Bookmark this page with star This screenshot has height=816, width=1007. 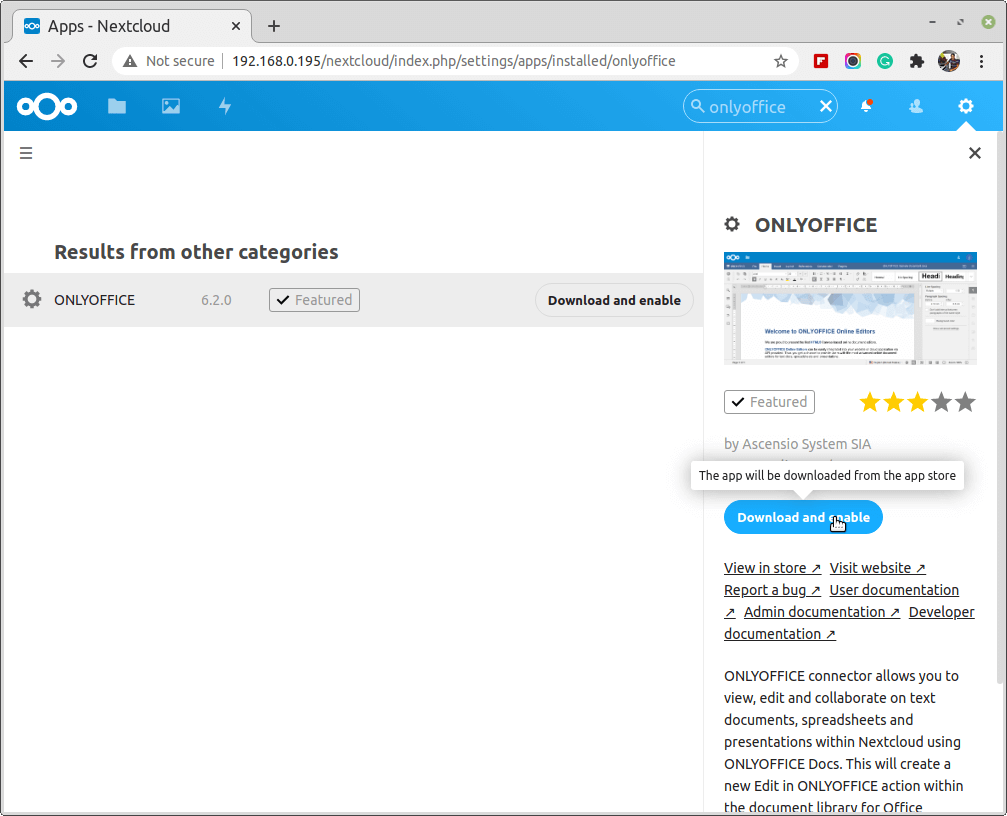780,61
